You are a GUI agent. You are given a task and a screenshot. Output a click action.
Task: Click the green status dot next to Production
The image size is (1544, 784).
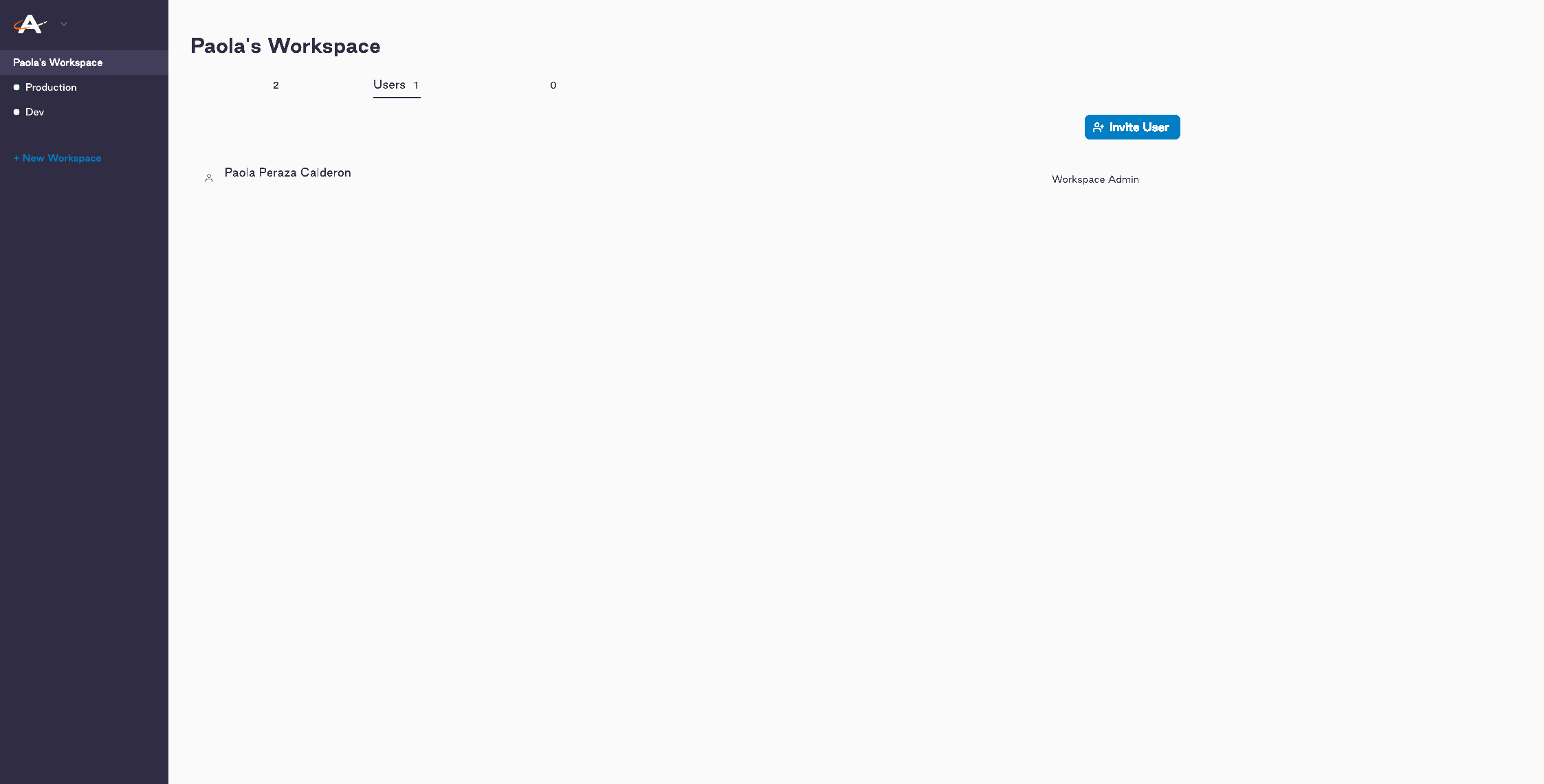(16, 87)
